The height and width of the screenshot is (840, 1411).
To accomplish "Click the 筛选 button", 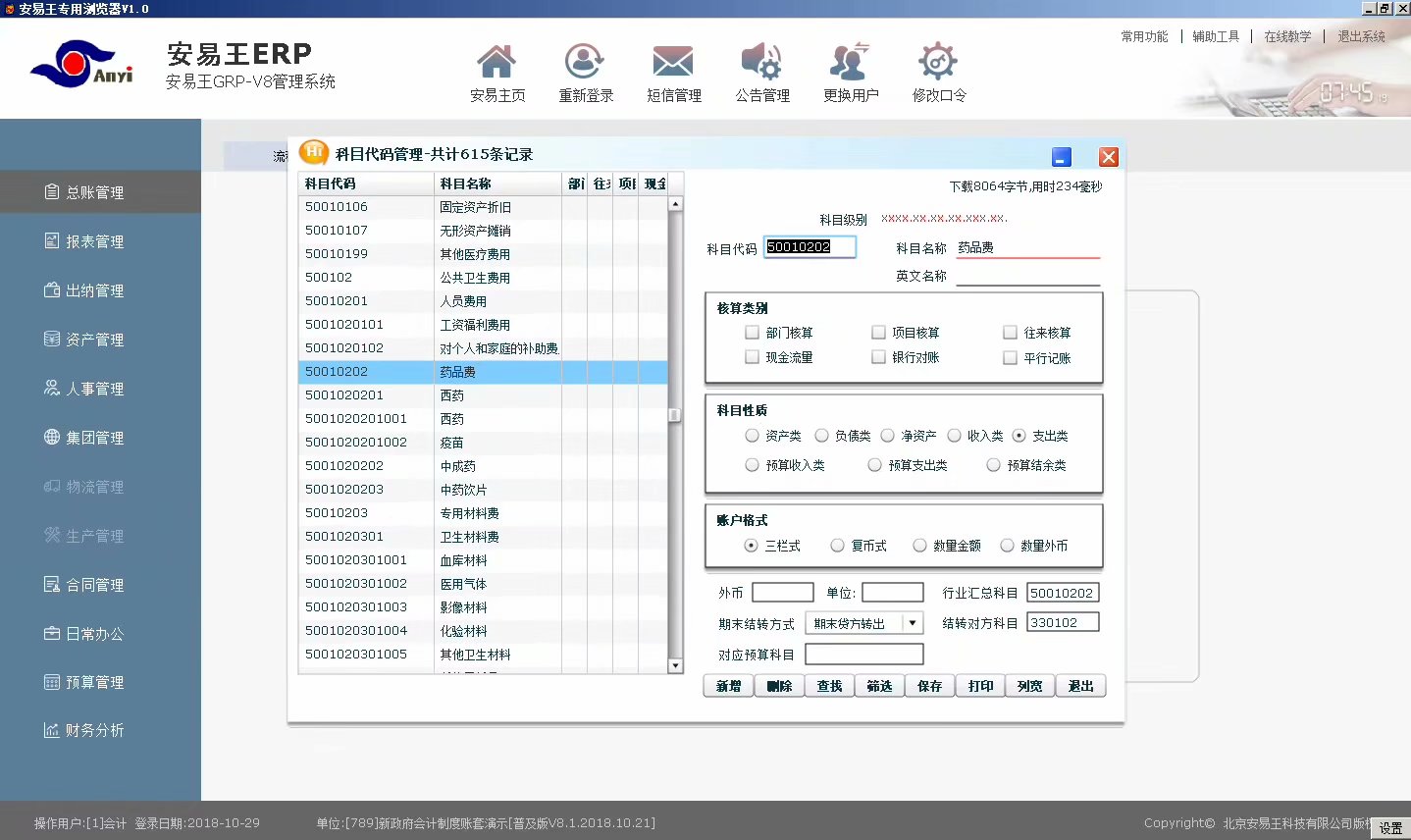I will point(879,686).
